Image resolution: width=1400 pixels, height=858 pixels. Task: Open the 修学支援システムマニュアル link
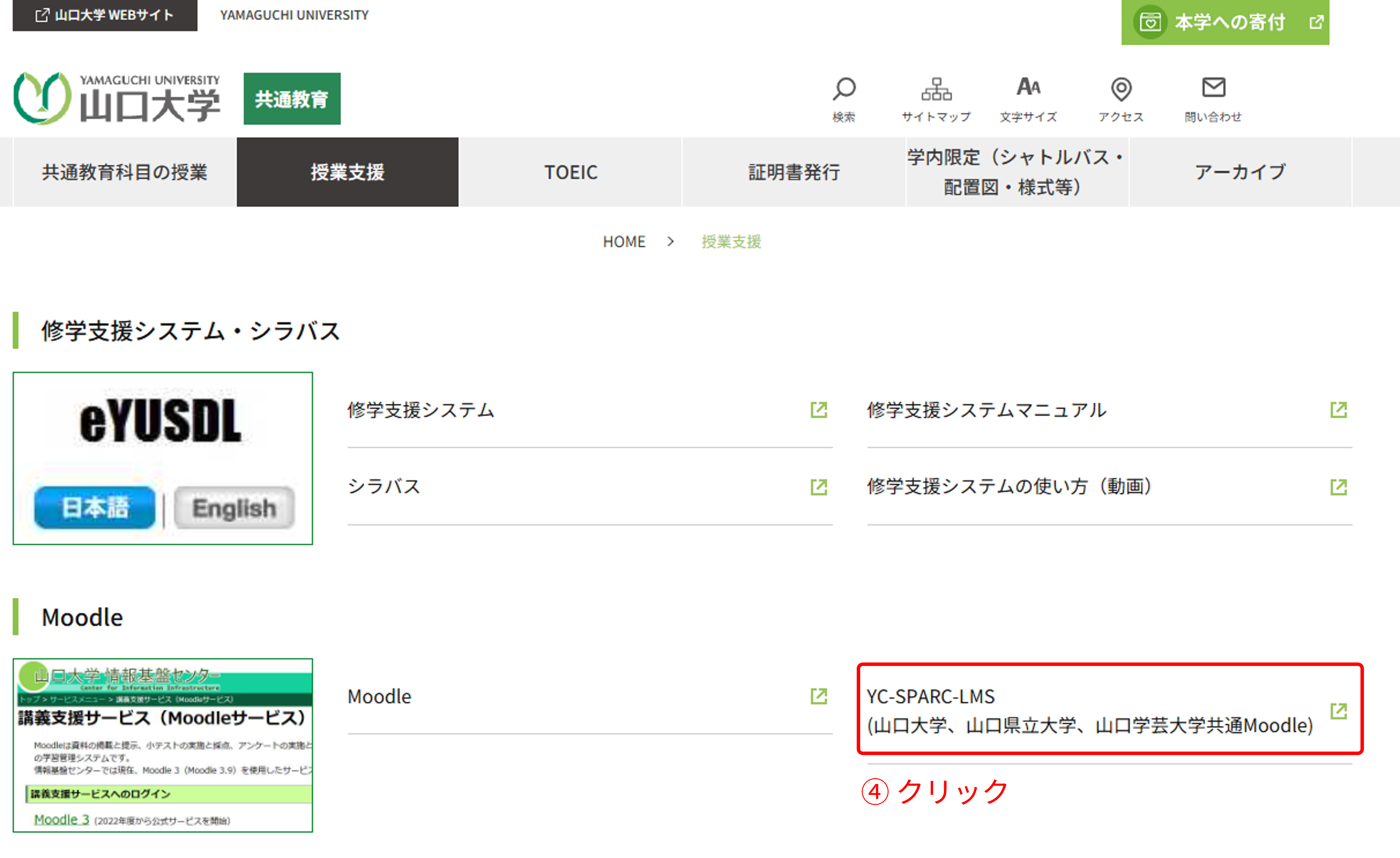1110,410
